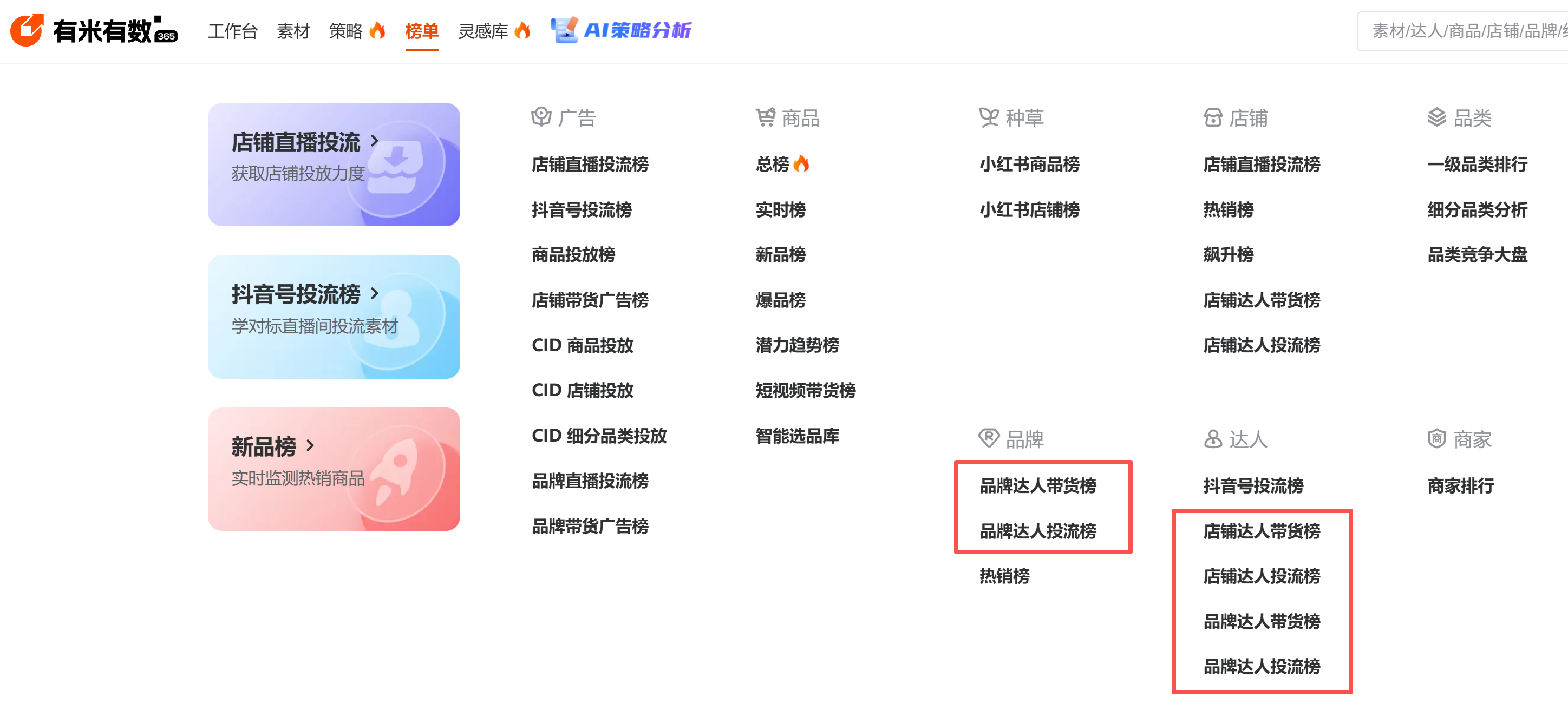Click the 种草 sprout icon

pyautogui.click(x=989, y=117)
